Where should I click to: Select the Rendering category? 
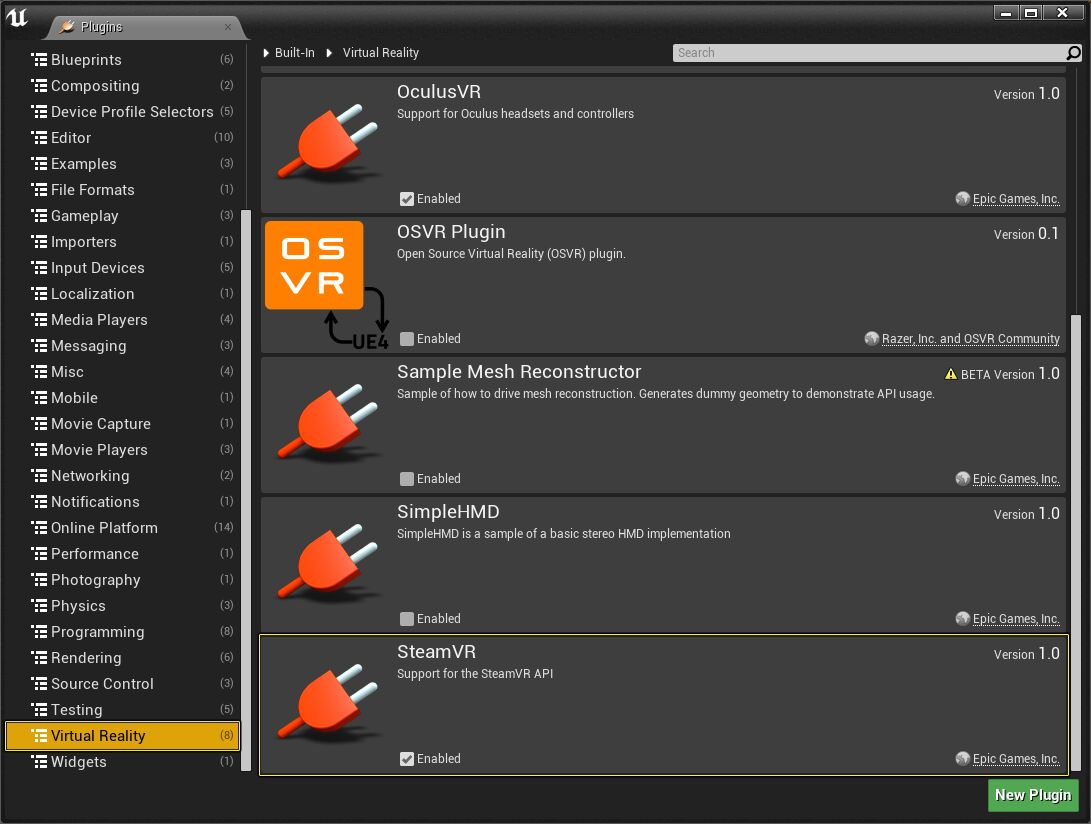click(x=86, y=658)
